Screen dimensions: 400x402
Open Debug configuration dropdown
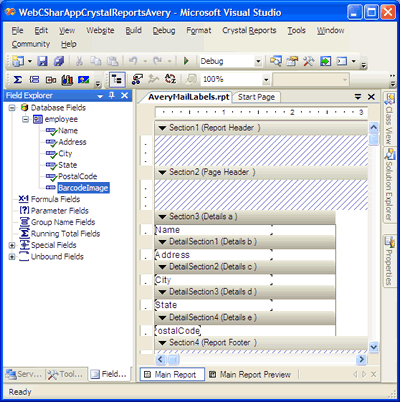pos(258,61)
